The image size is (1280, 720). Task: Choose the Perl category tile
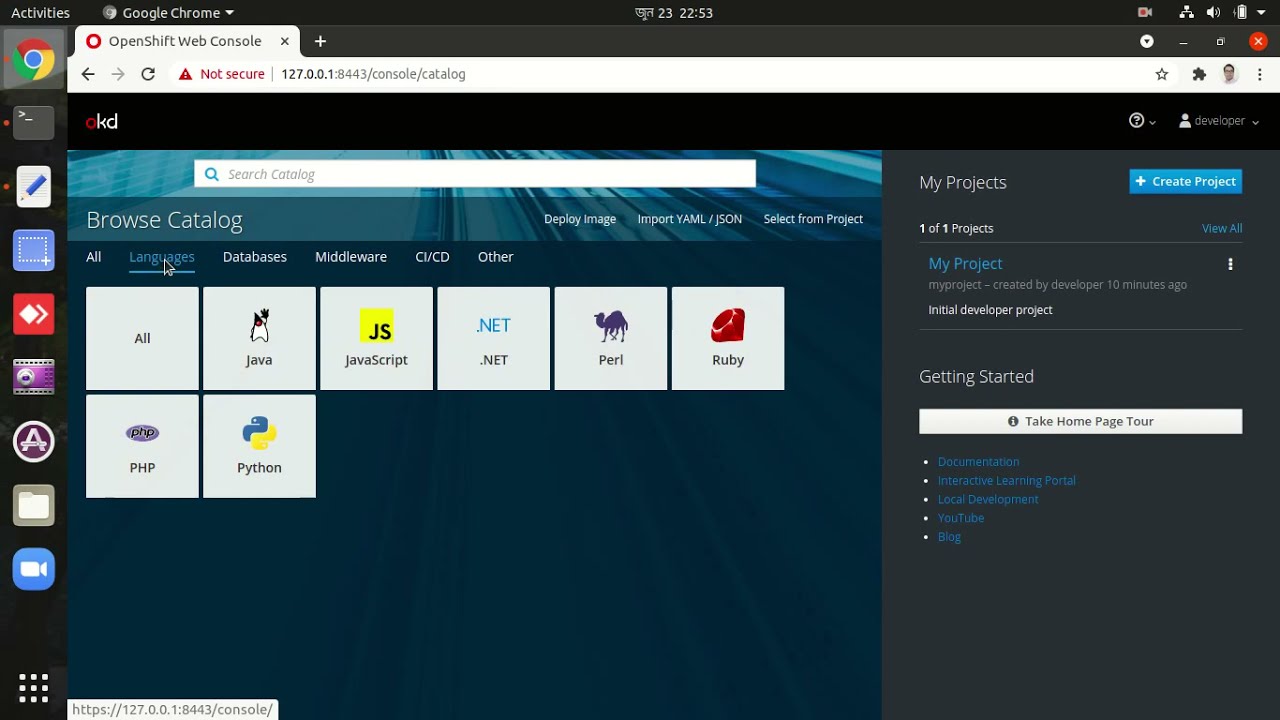610,338
